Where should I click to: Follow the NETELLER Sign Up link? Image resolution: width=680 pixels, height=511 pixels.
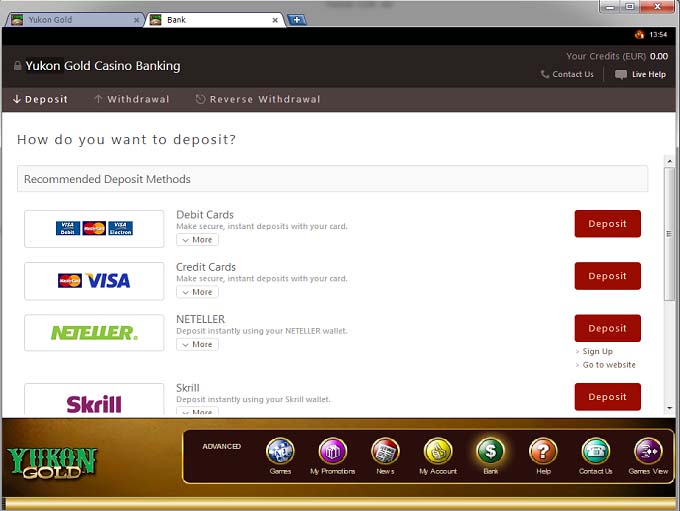click(x=597, y=352)
